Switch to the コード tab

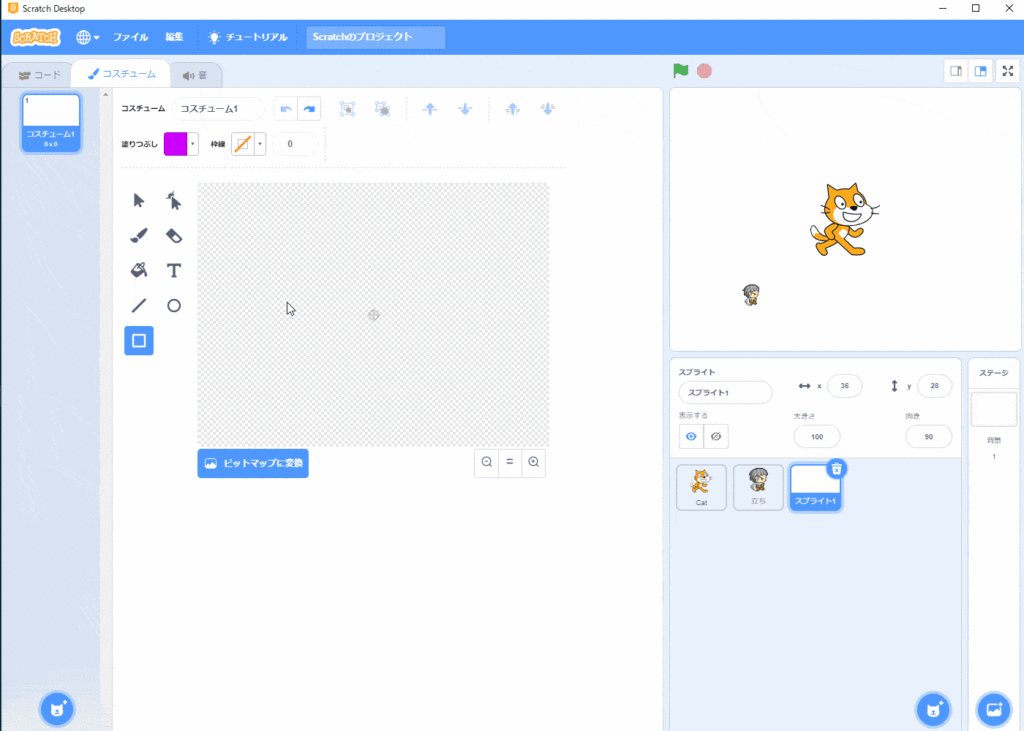point(40,74)
